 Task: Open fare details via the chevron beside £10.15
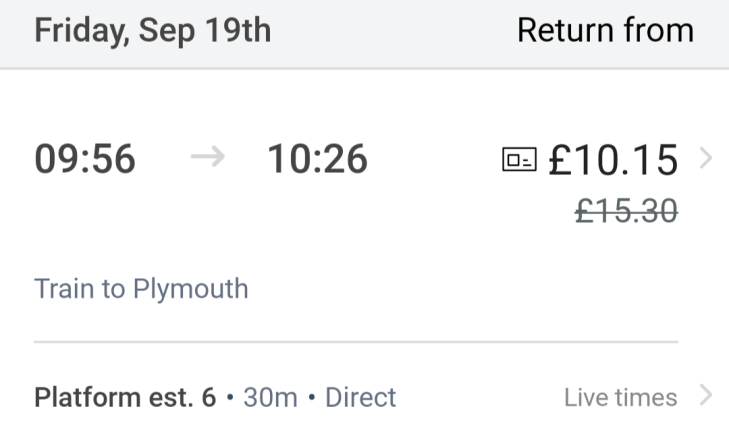[x=706, y=158]
